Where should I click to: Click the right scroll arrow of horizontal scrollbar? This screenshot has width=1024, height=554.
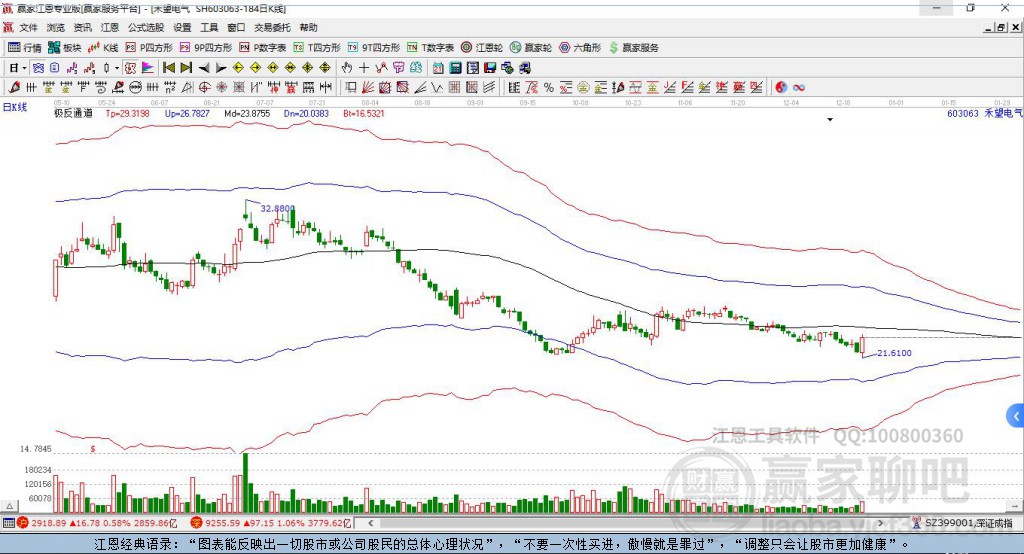point(880,523)
